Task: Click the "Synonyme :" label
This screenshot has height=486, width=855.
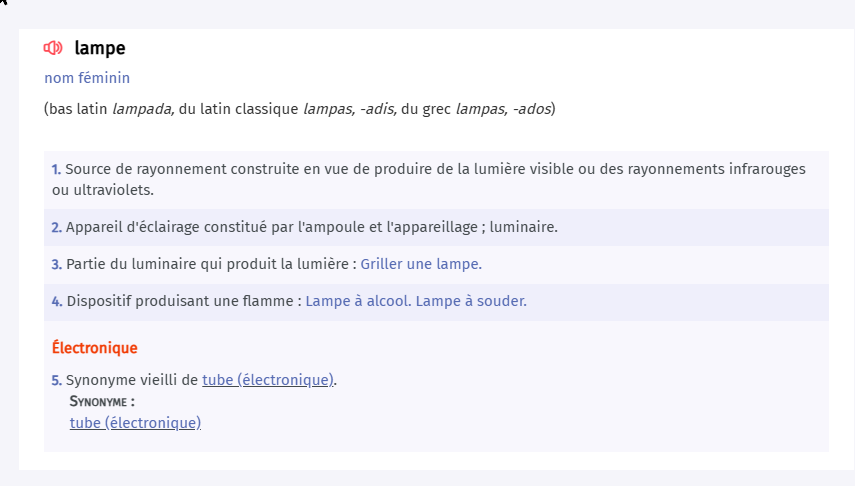Action: (102, 401)
